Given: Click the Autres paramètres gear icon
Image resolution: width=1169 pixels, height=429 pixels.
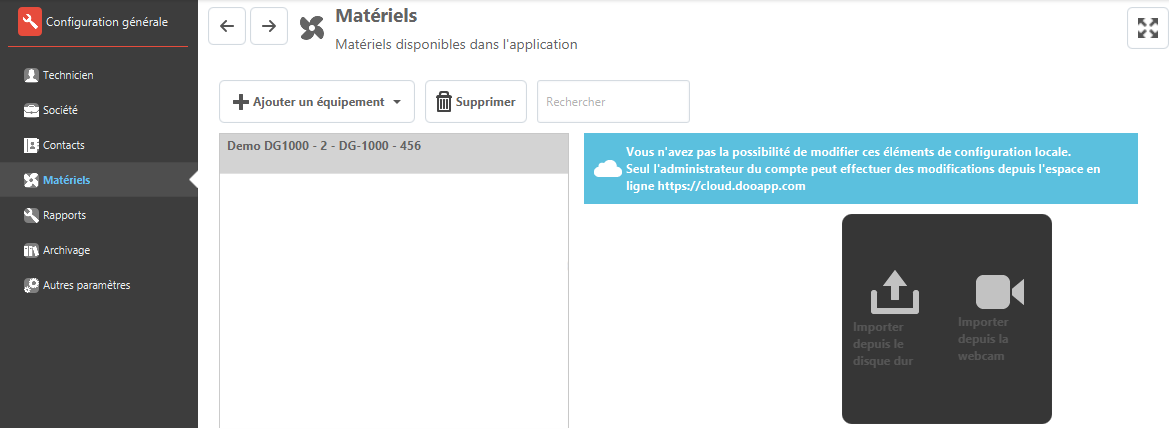Looking at the screenshot, I should pyautogui.click(x=31, y=285).
